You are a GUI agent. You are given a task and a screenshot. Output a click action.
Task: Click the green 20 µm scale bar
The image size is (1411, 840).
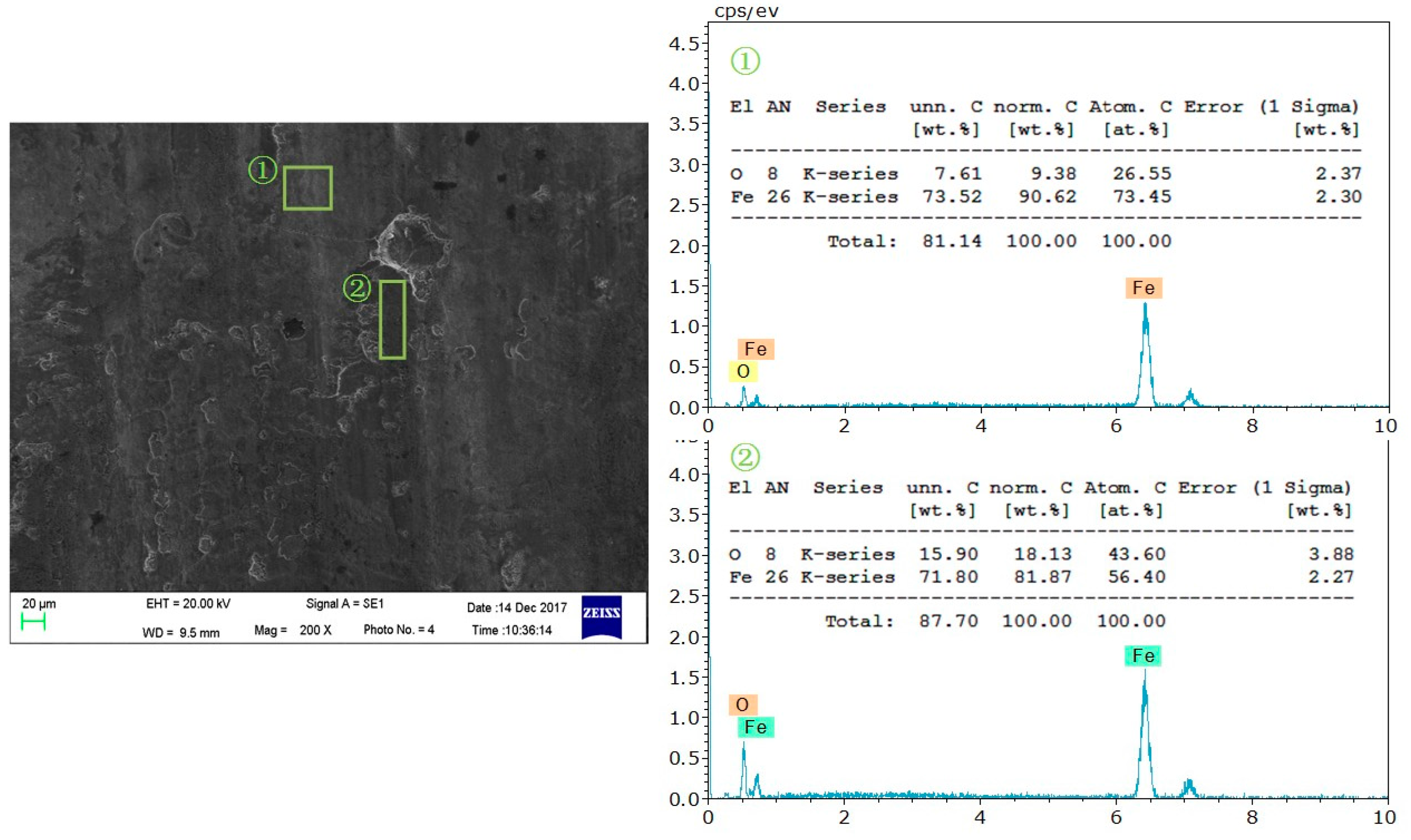(33, 621)
